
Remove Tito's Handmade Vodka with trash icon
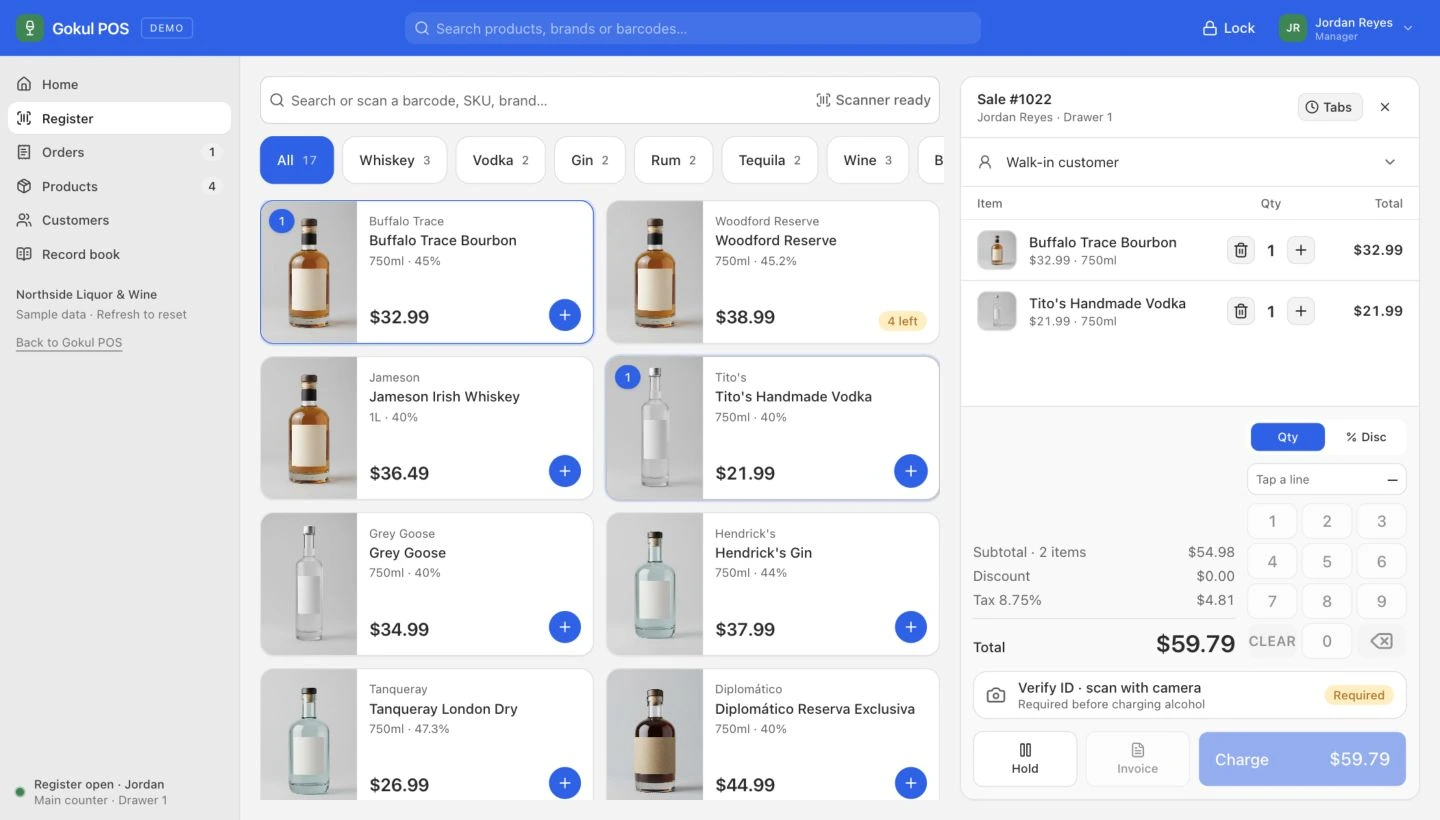pyautogui.click(x=1241, y=311)
